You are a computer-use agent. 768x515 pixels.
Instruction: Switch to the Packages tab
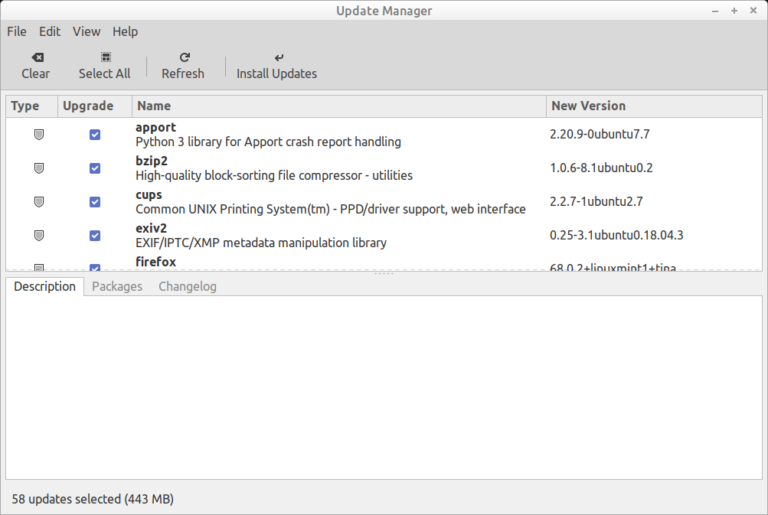(116, 286)
